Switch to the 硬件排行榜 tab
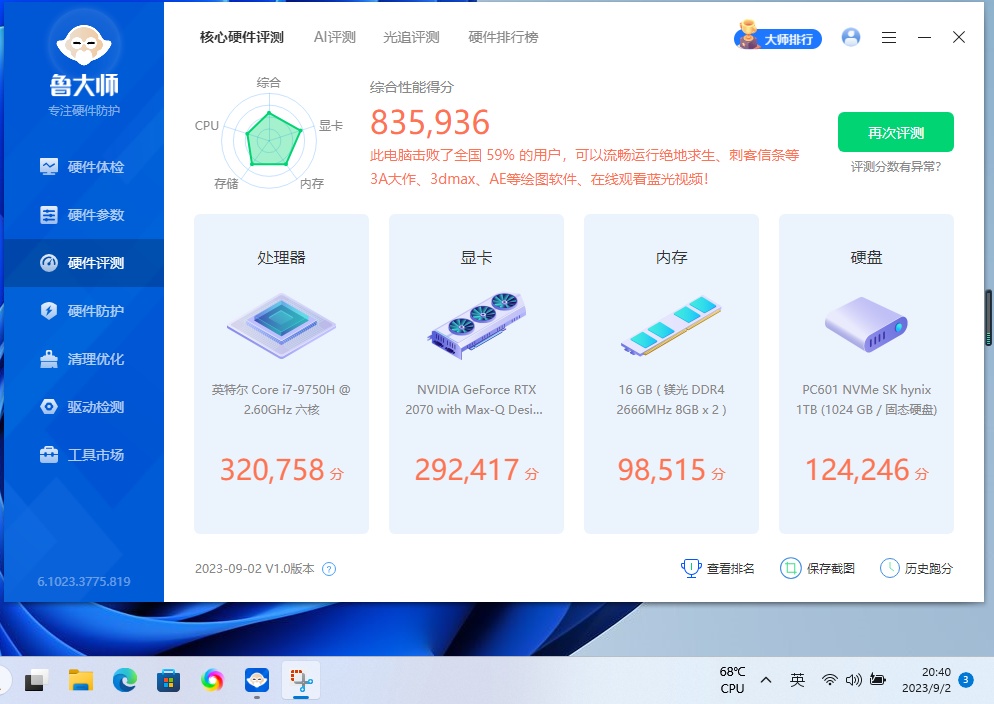The height and width of the screenshot is (704, 994). point(503,37)
